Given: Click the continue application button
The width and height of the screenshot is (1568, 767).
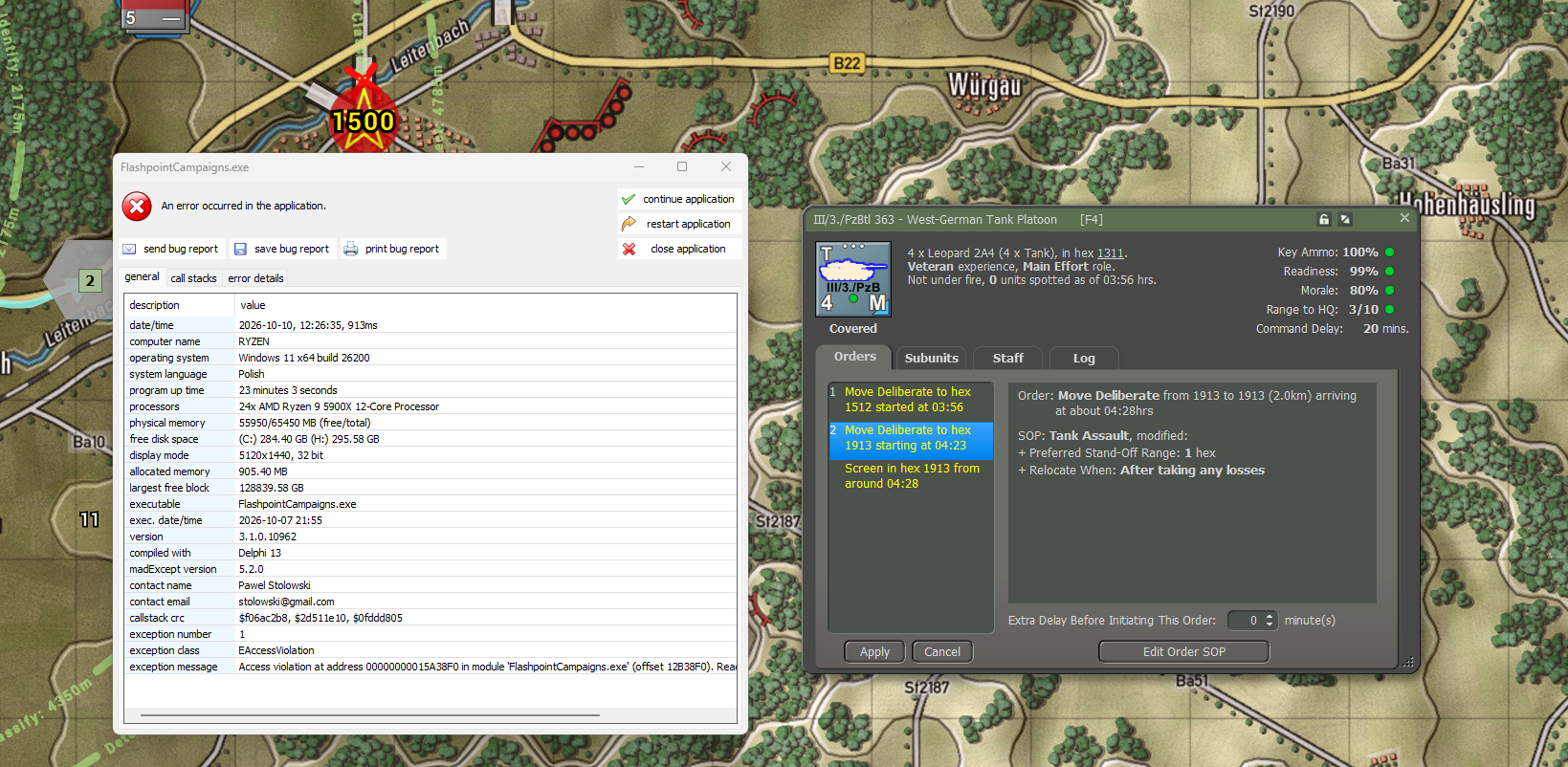Looking at the screenshot, I should [x=680, y=199].
